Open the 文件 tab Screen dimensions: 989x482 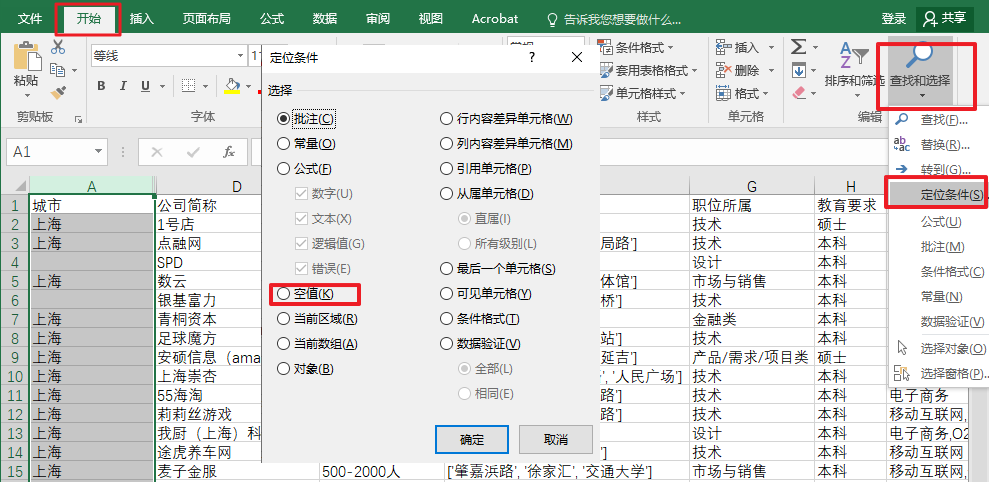click(30, 19)
